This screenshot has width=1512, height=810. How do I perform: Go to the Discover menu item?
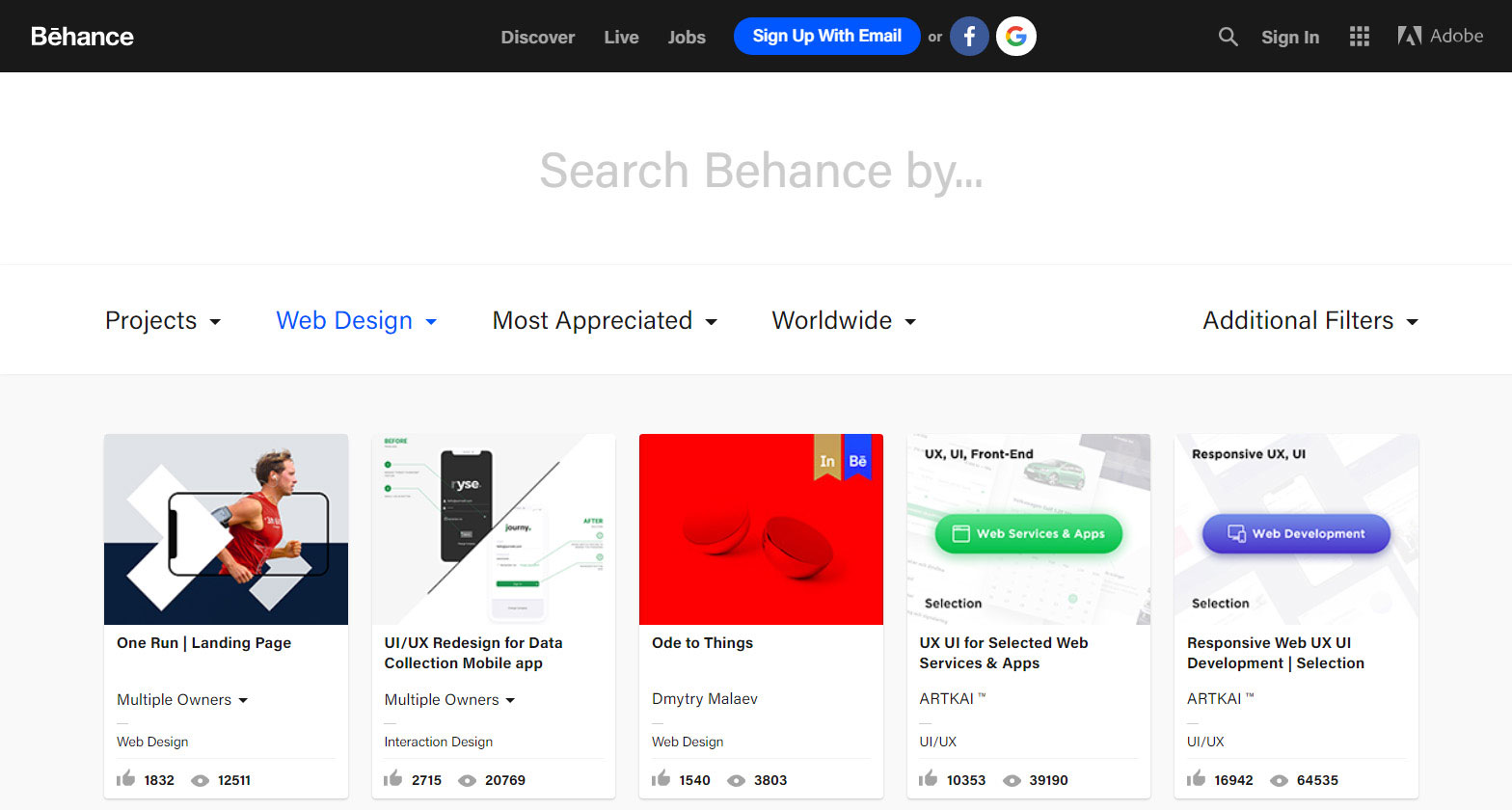537,38
